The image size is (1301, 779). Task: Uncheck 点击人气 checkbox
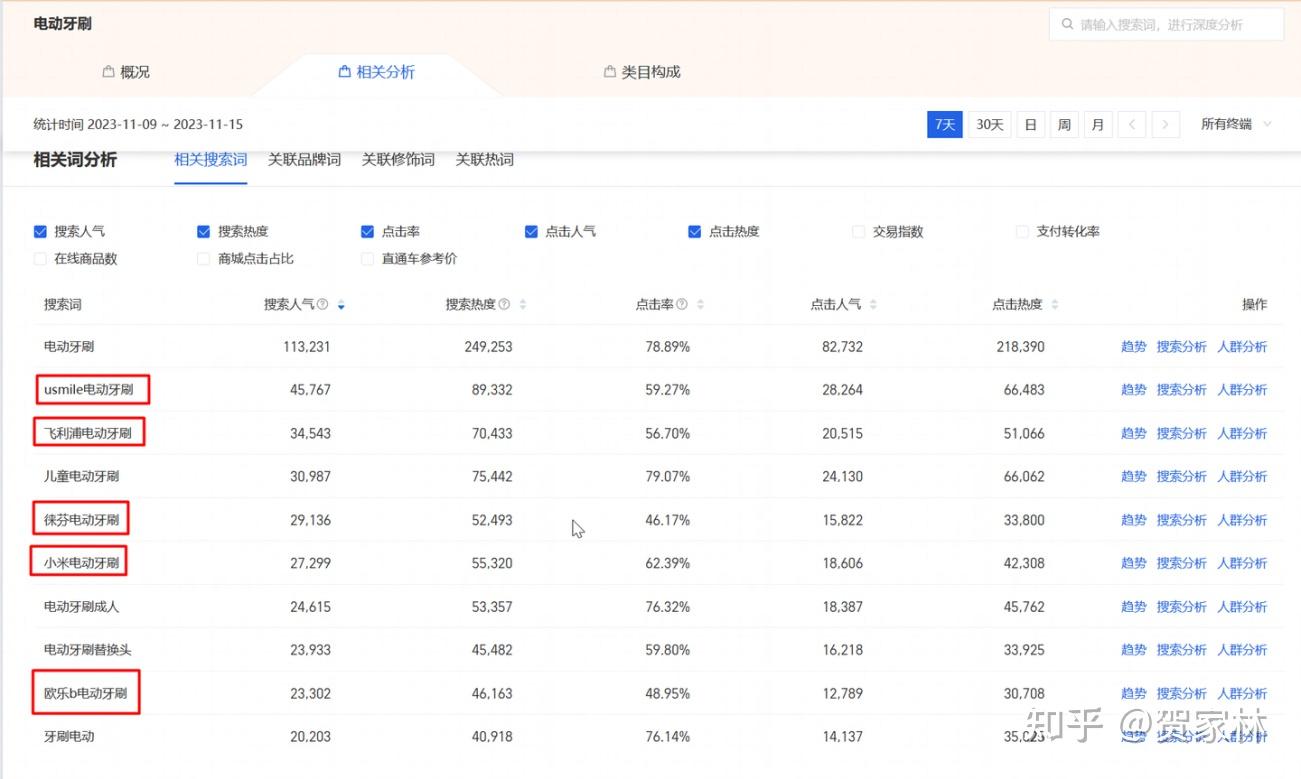coord(531,231)
